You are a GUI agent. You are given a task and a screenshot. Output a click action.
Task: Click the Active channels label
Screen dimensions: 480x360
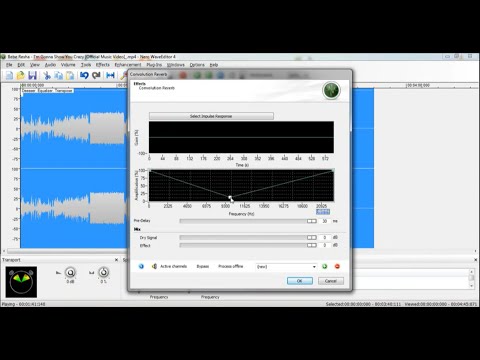(x=174, y=266)
